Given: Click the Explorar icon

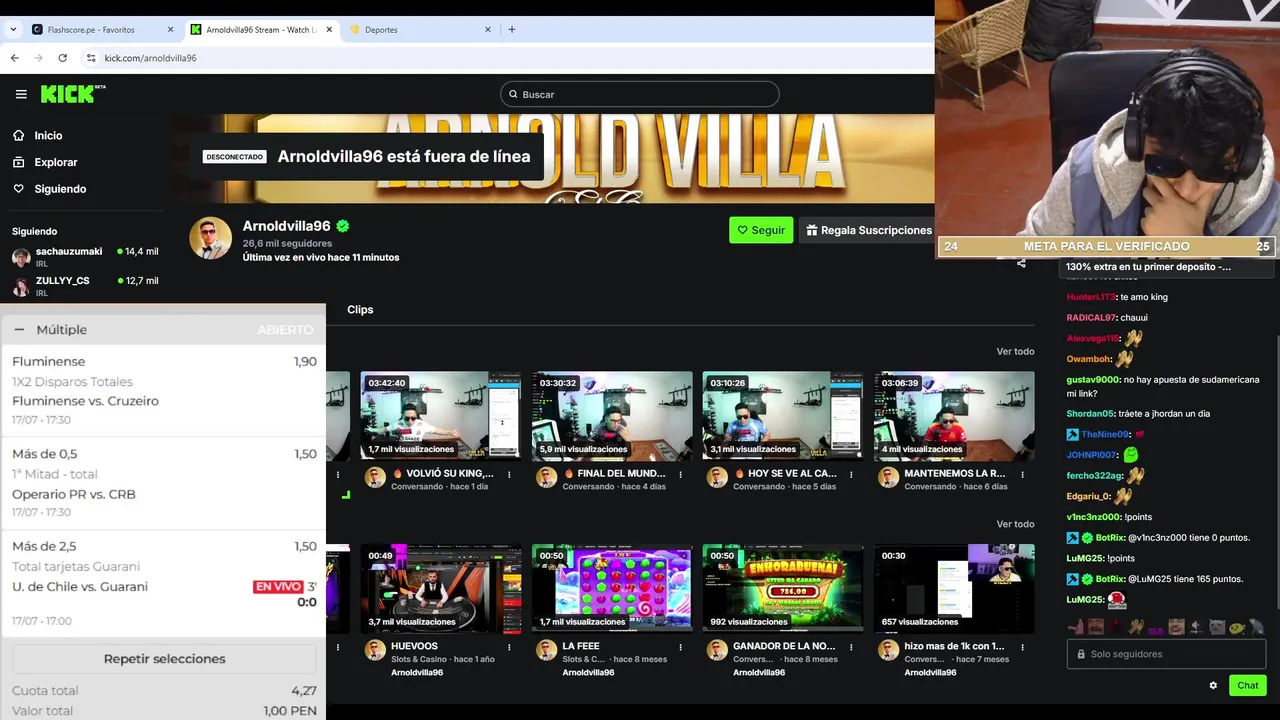Looking at the screenshot, I should [x=19, y=162].
